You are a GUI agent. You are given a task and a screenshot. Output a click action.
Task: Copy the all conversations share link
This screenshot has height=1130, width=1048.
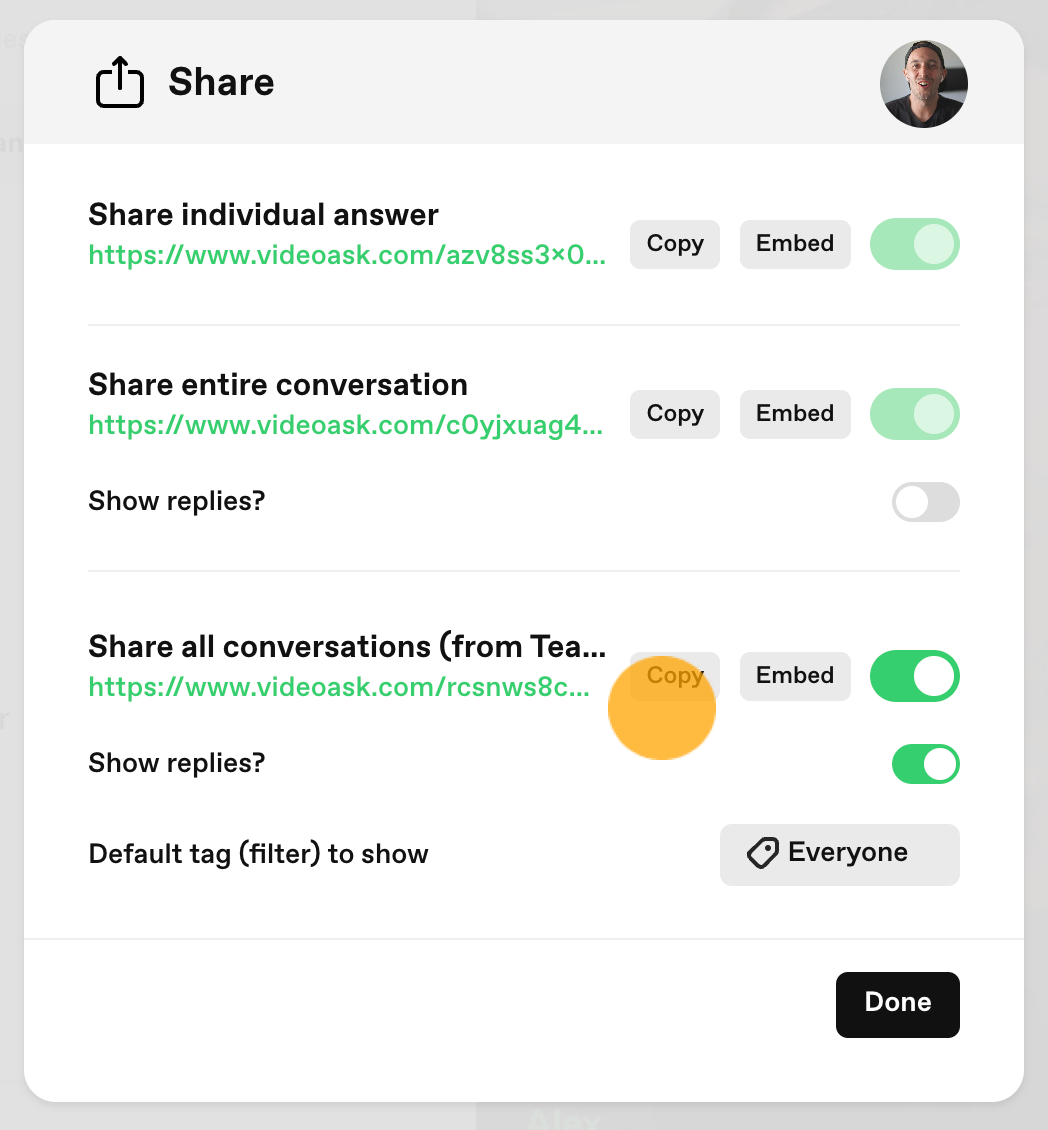pyautogui.click(x=675, y=676)
